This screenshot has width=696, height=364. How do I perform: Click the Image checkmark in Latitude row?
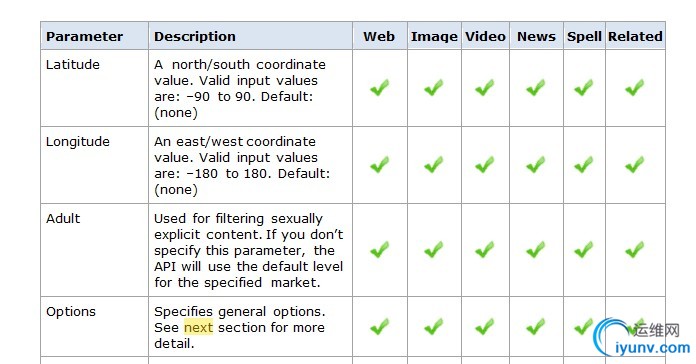pos(434,87)
